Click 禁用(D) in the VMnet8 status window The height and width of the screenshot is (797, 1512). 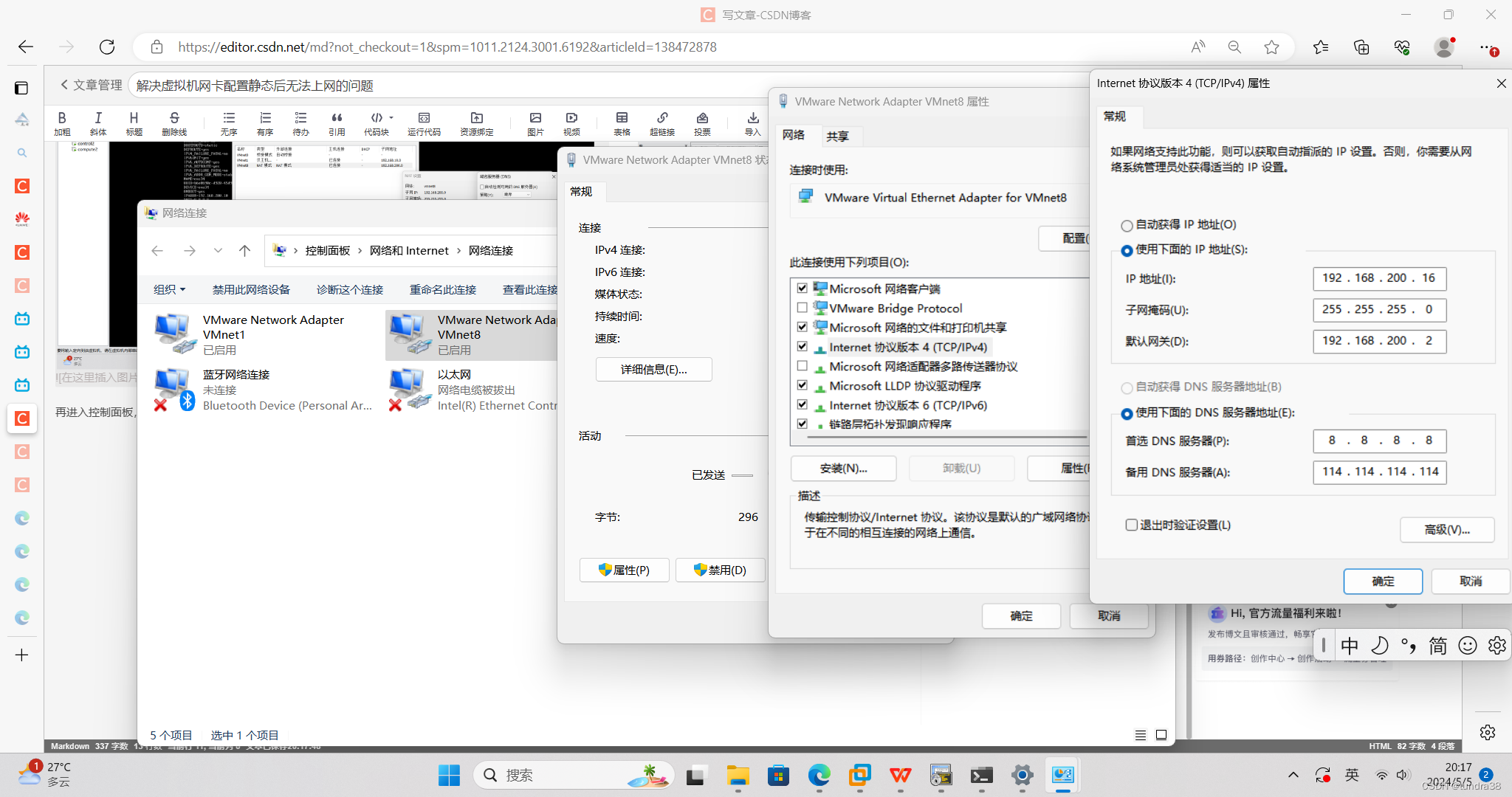click(x=720, y=570)
